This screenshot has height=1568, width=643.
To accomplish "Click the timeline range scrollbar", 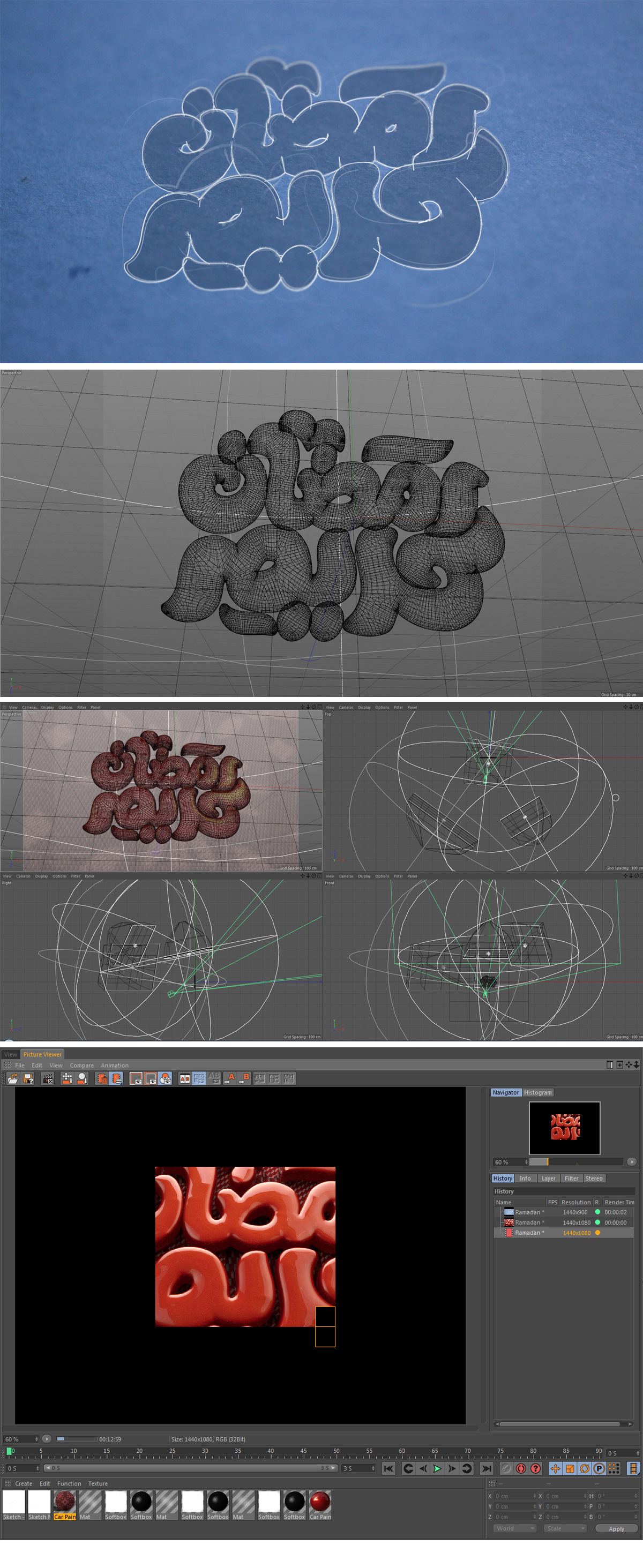I will (x=190, y=1468).
